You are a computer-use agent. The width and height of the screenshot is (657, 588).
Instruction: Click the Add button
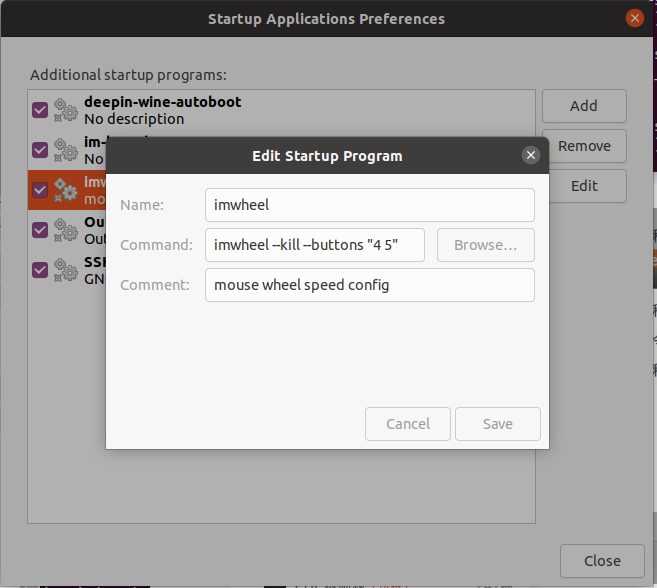point(583,106)
